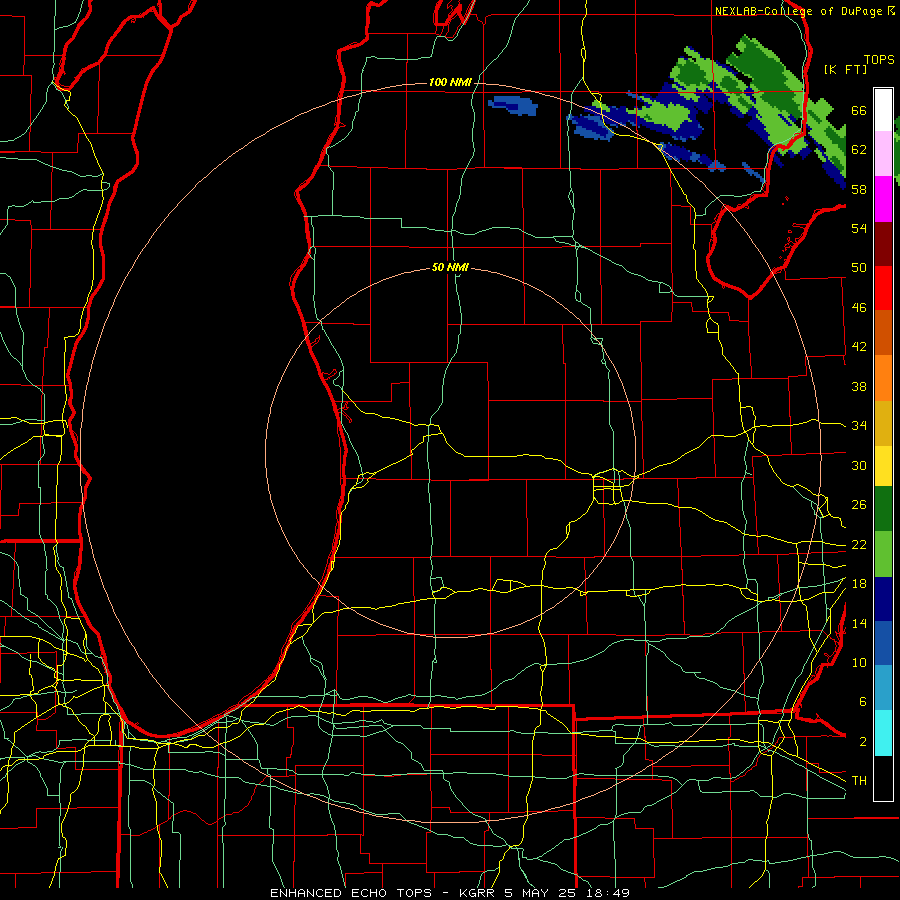This screenshot has width=900, height=900.
Task: Click the magenta legend color block
Action: (x=883, y=199)
